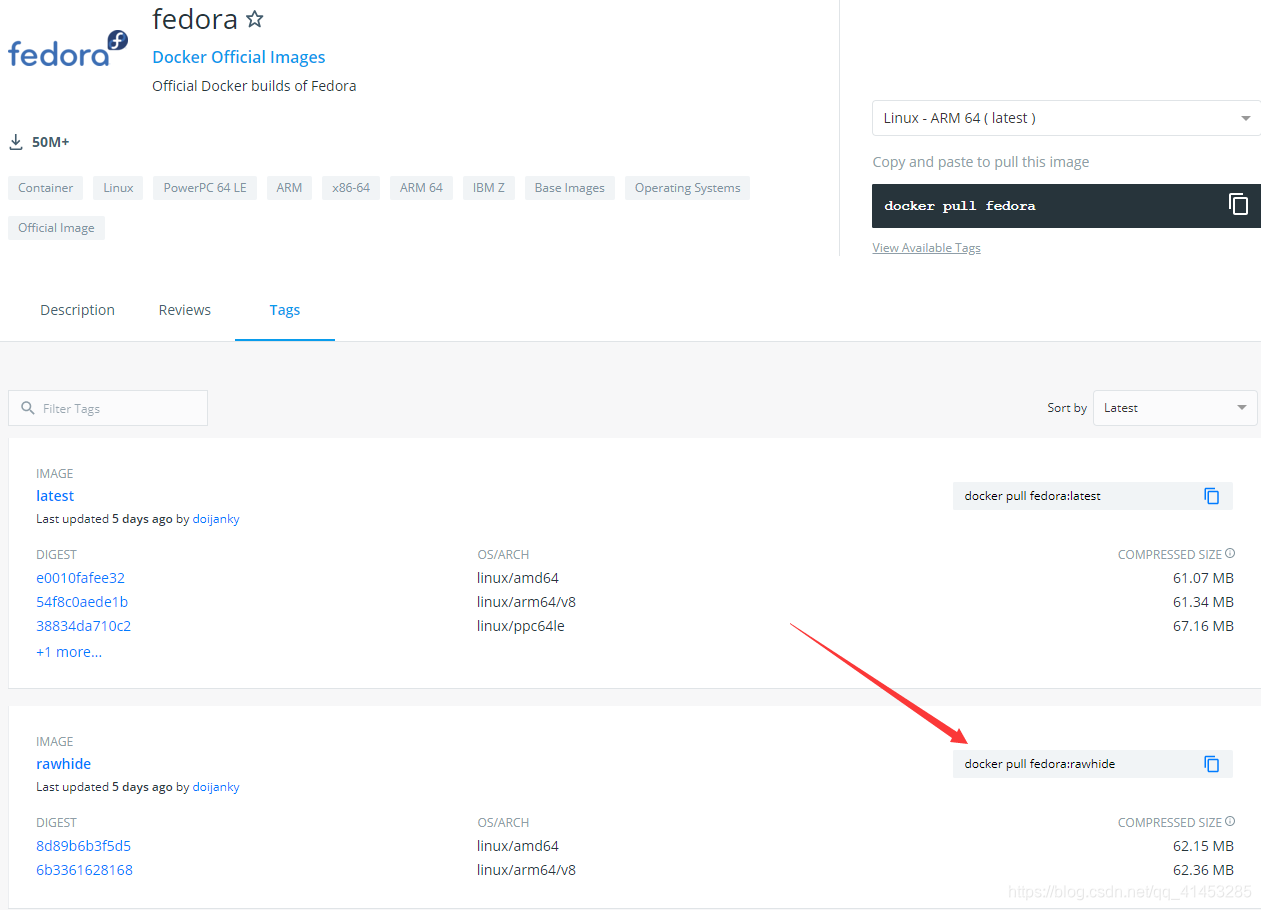Click the docker pull fedora:latest text
Screen dimensions: 1261x910
[1032, 496]
